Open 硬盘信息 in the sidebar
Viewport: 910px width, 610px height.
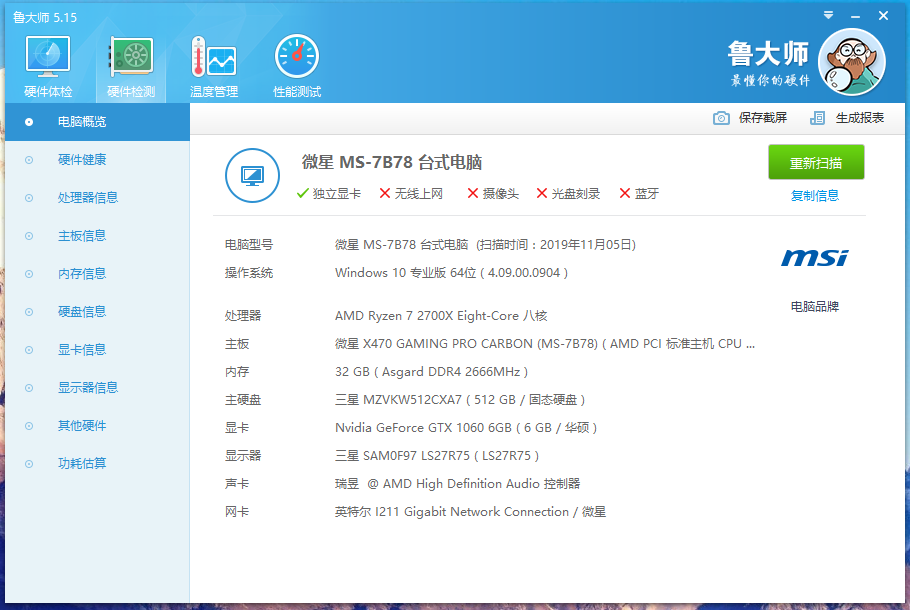pyautogui.click(x=98, y=312)
